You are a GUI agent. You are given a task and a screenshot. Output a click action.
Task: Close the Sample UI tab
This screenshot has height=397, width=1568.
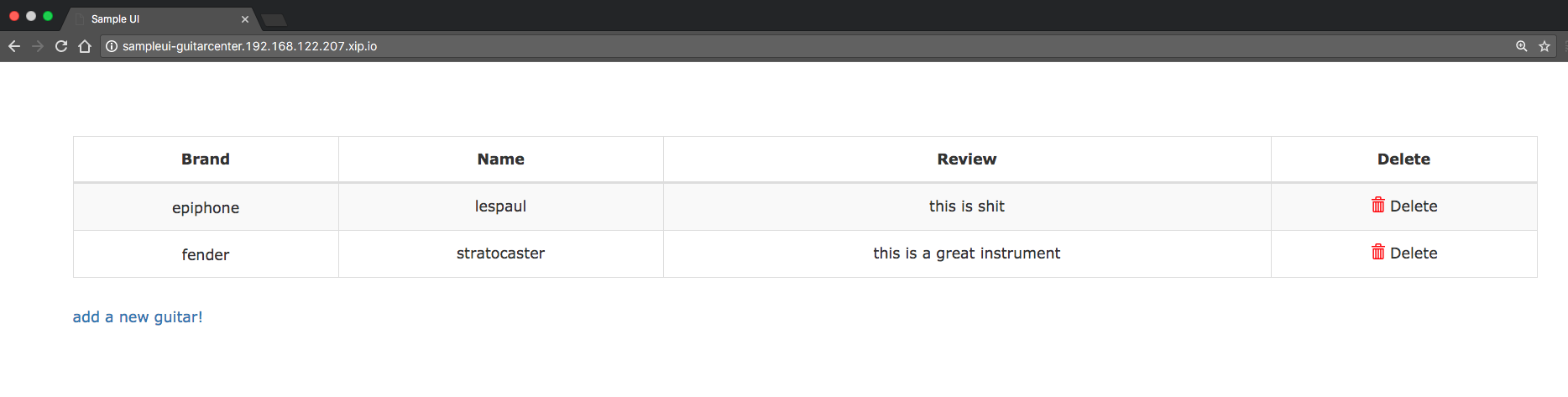(245, 19)
